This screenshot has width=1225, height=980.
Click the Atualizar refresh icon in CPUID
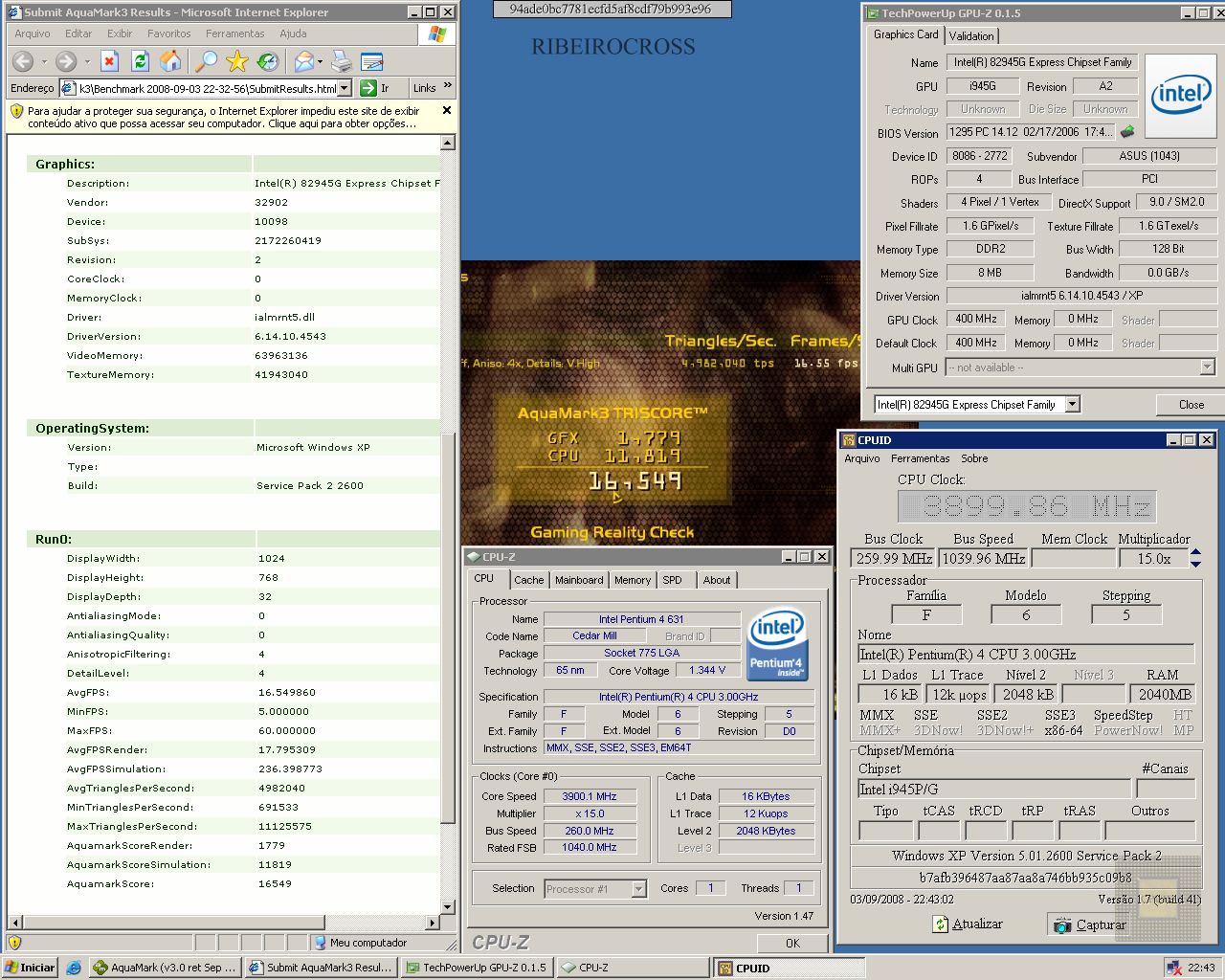pos(941,924)
